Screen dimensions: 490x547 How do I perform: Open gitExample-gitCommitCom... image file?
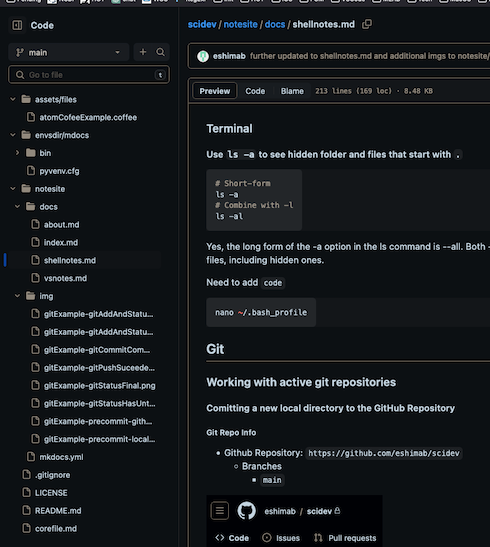pos(97,350)
